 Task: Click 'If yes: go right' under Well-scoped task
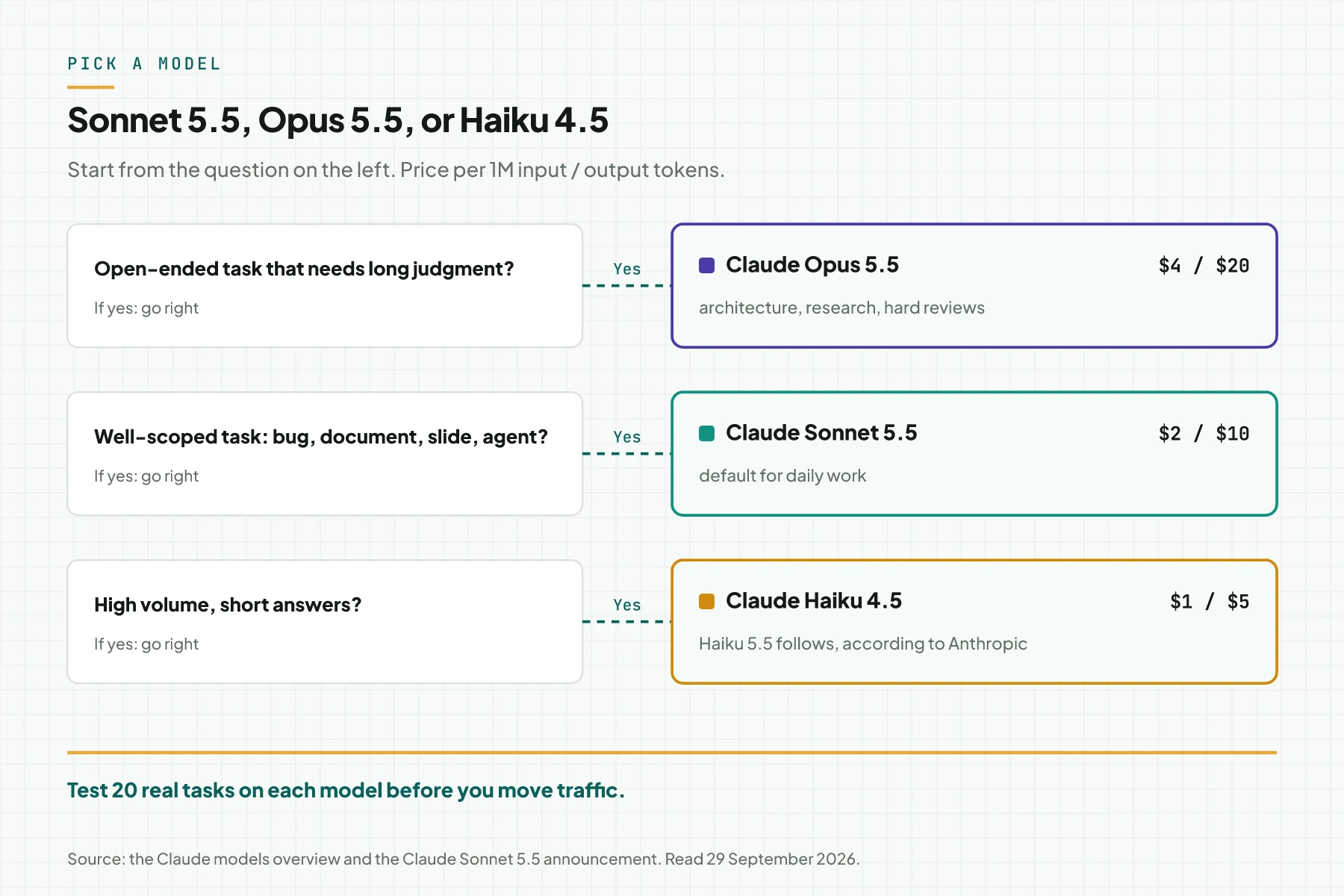pyautogui.click(x=146, y=476)
